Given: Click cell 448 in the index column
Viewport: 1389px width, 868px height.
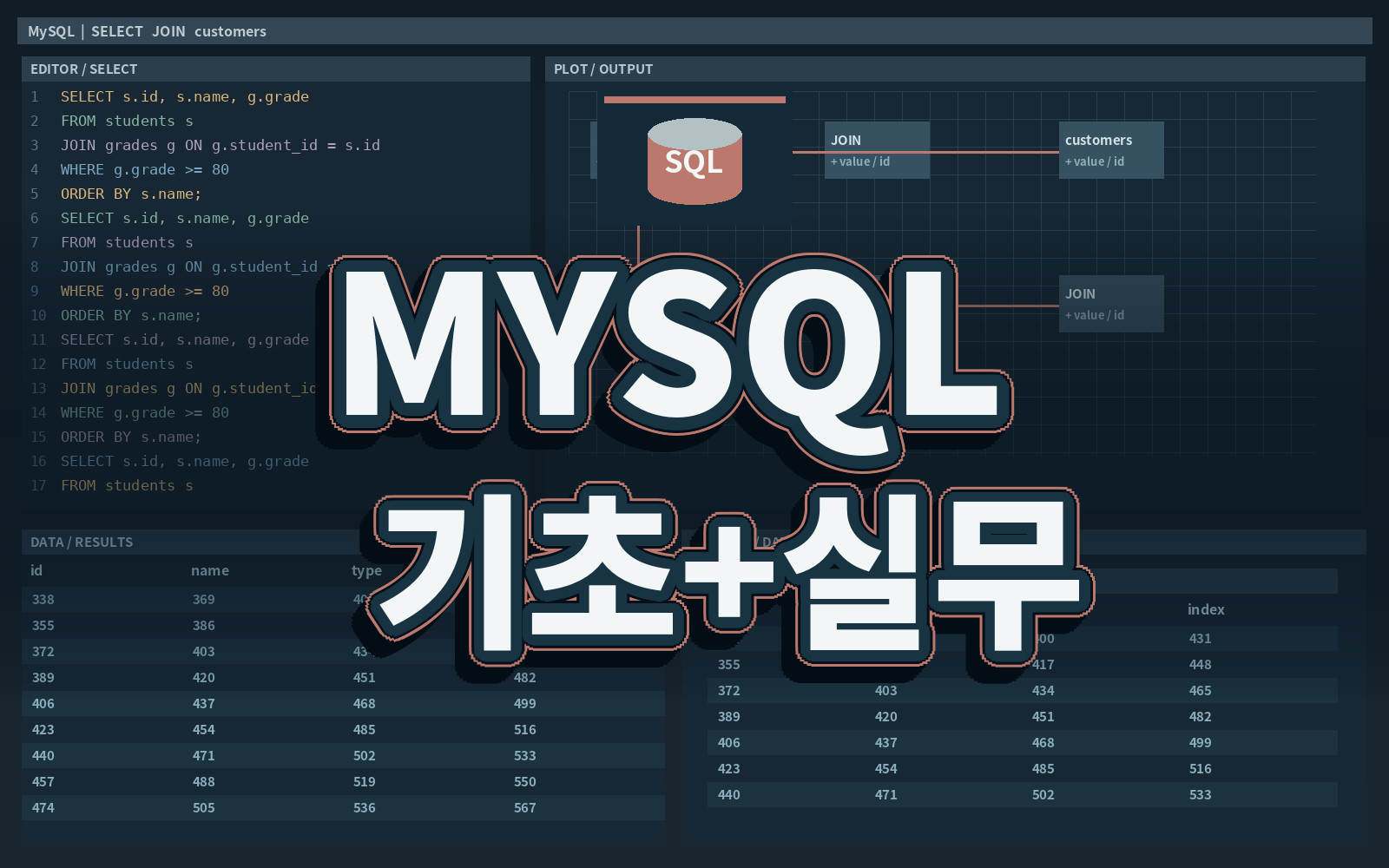Looking at the screenshot, I should click(1201, 664).
